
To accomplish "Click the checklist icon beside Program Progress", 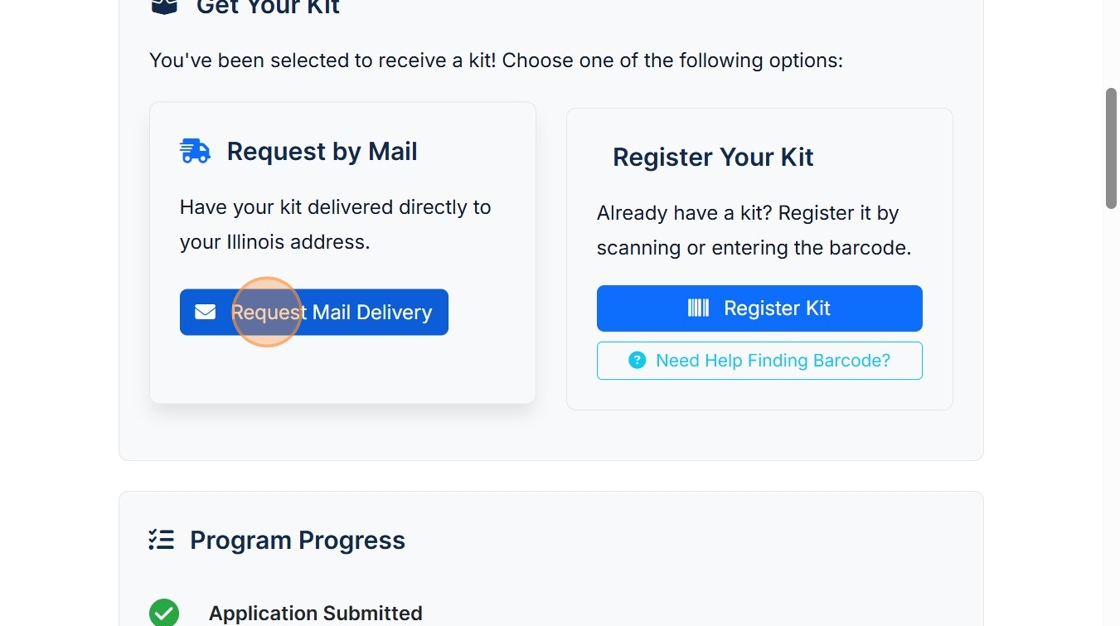I will tap(161, 540).
